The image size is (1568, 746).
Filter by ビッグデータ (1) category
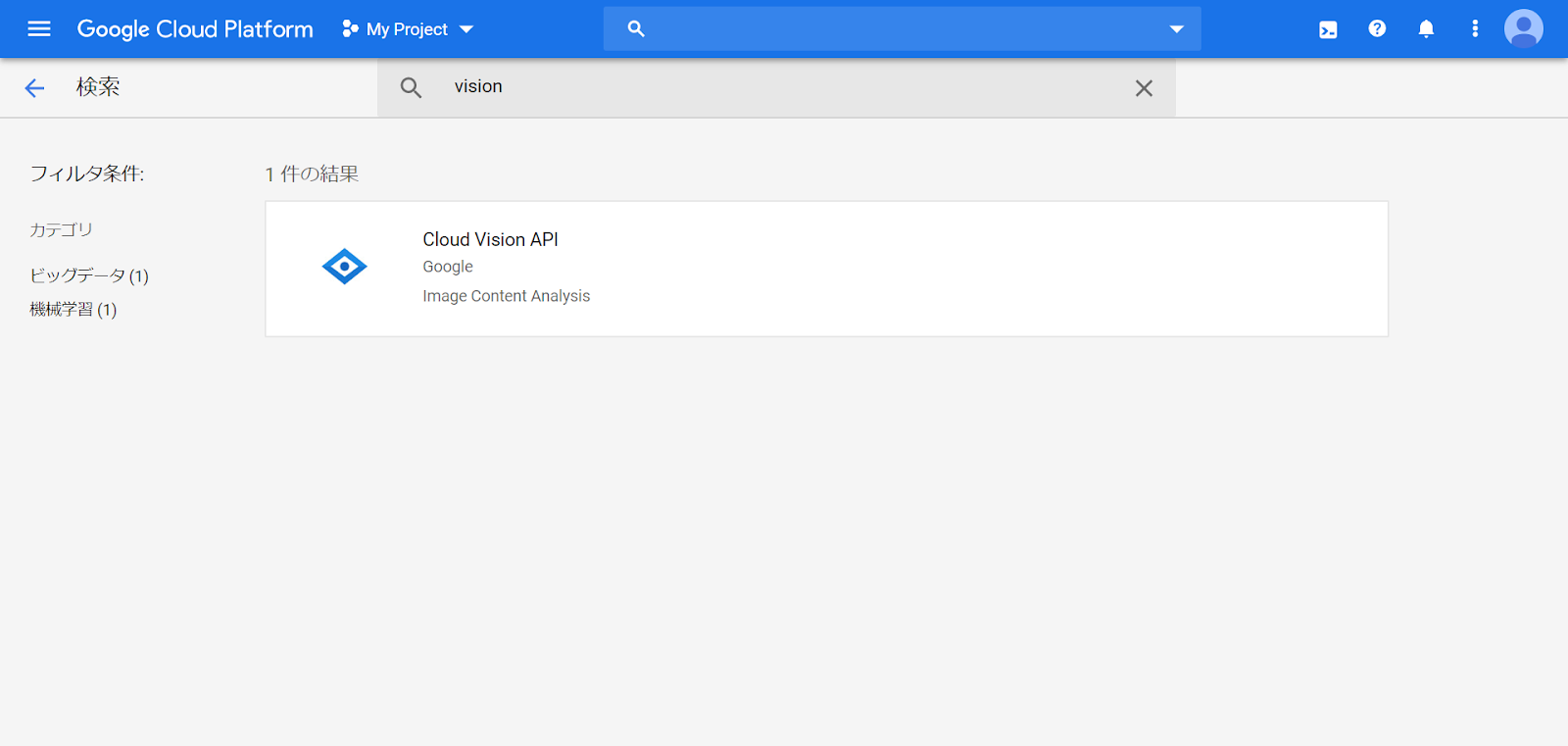coord(89,275)
